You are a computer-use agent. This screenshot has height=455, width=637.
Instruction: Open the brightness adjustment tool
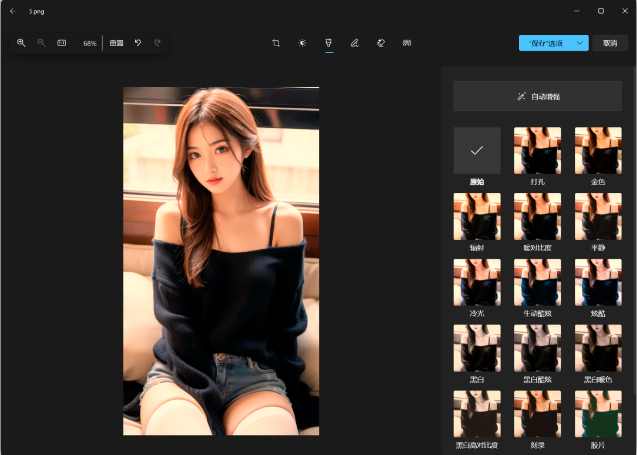click(302, 43)
